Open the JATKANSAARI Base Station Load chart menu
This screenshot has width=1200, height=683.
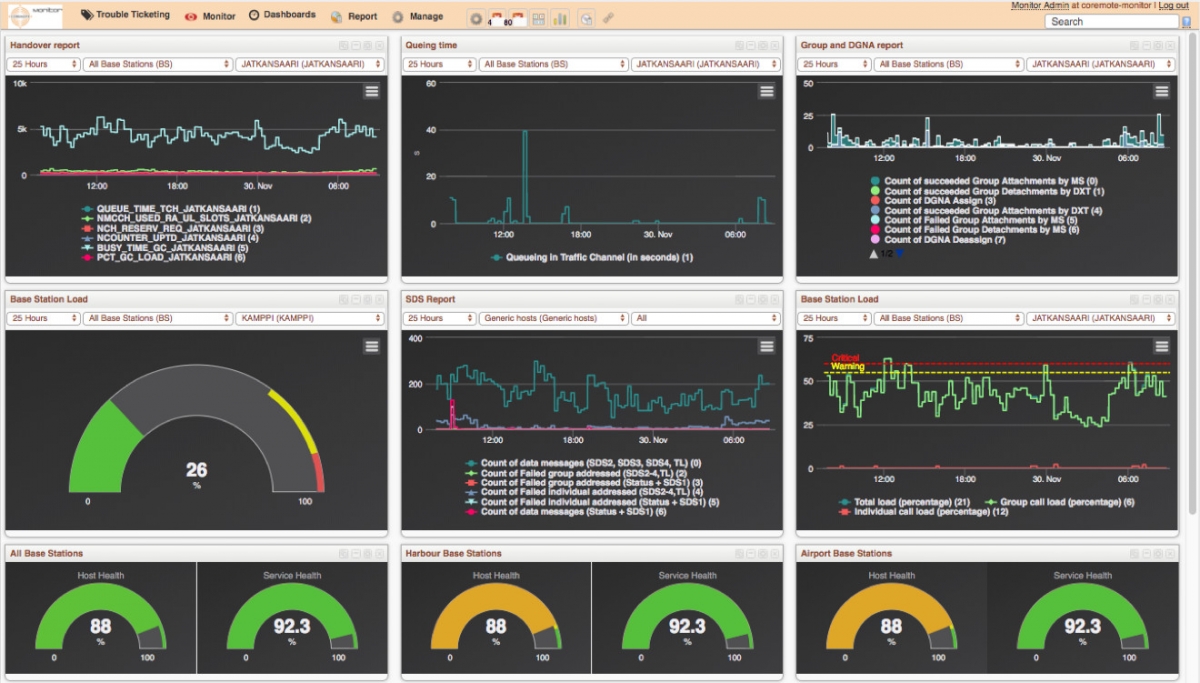(x=1162, y=346)
